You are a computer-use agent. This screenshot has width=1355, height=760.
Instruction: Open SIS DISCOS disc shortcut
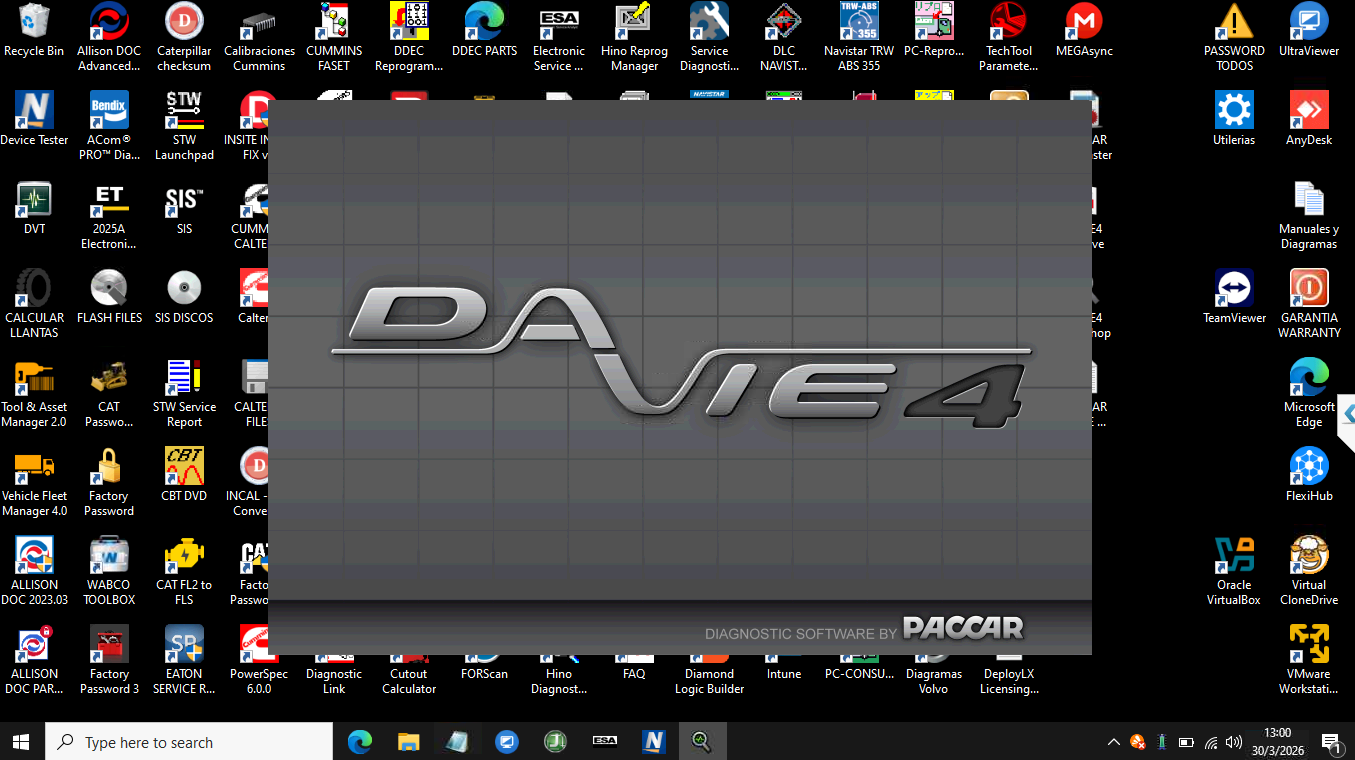coord(184,297)
